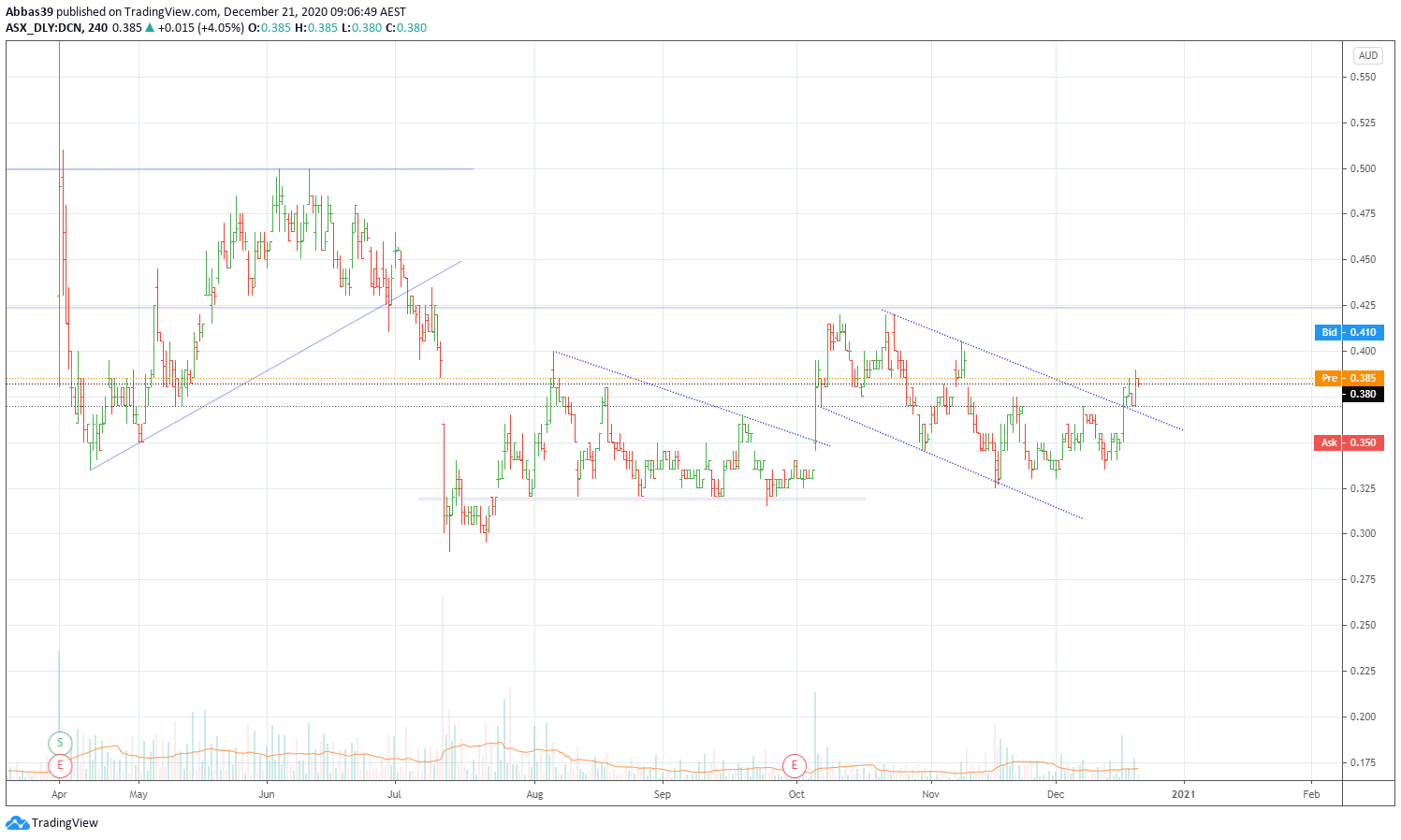1401x840 pixels.
Task: Click the green S split marker
Action: 60,743
